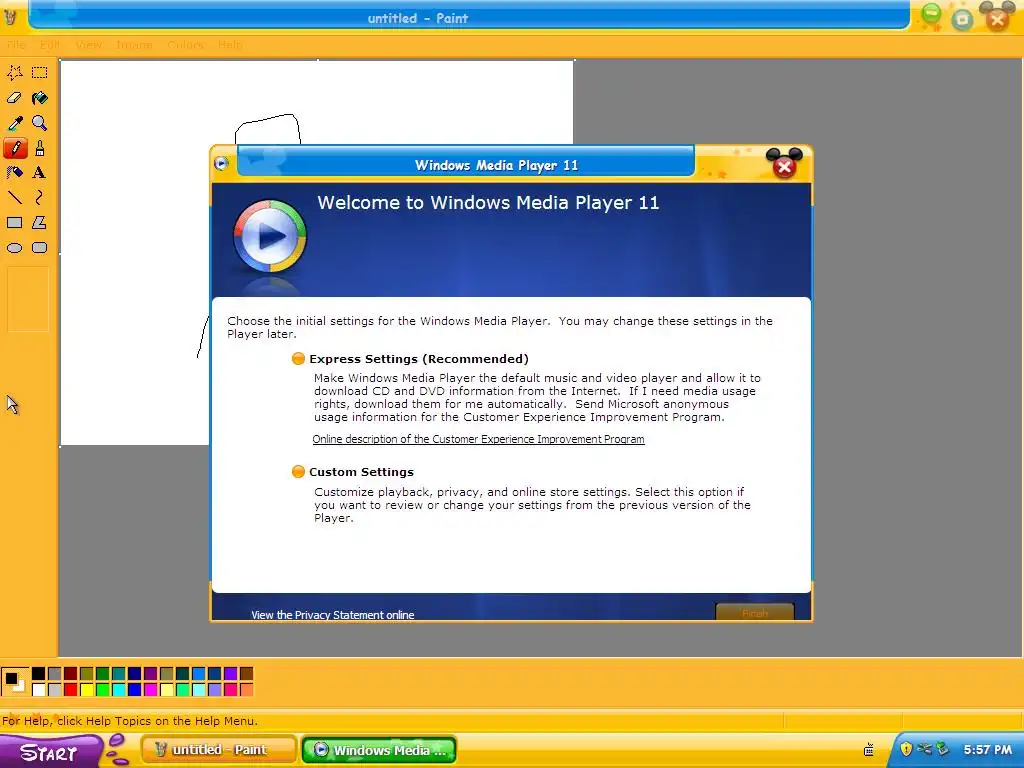Pick the Text tool letter A
This screenshot has height=768, width=1024.
click(x=39, y=172)
